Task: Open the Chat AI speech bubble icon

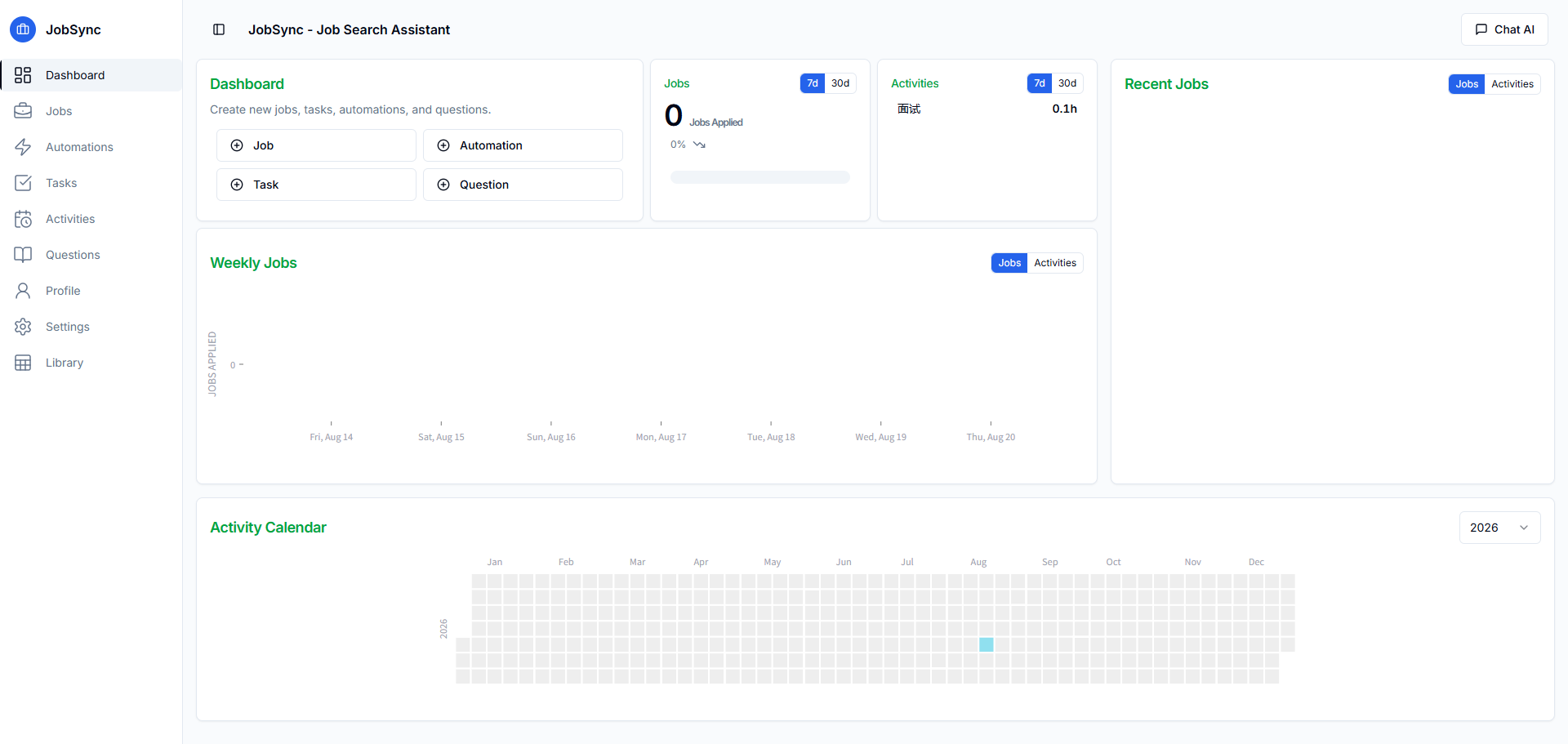Action: pos(1481,29)
